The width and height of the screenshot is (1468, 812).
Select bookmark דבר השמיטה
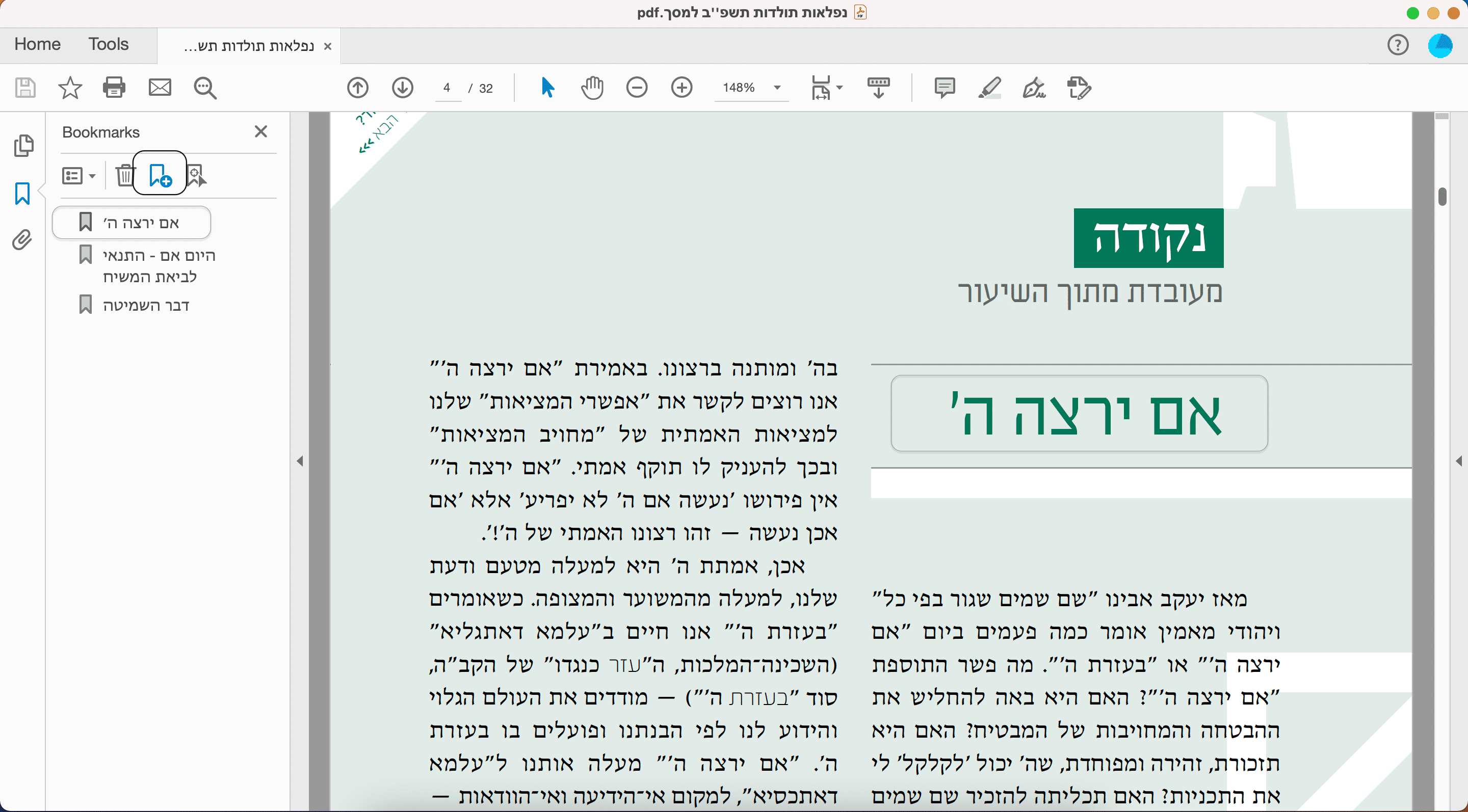click(146, 305)
